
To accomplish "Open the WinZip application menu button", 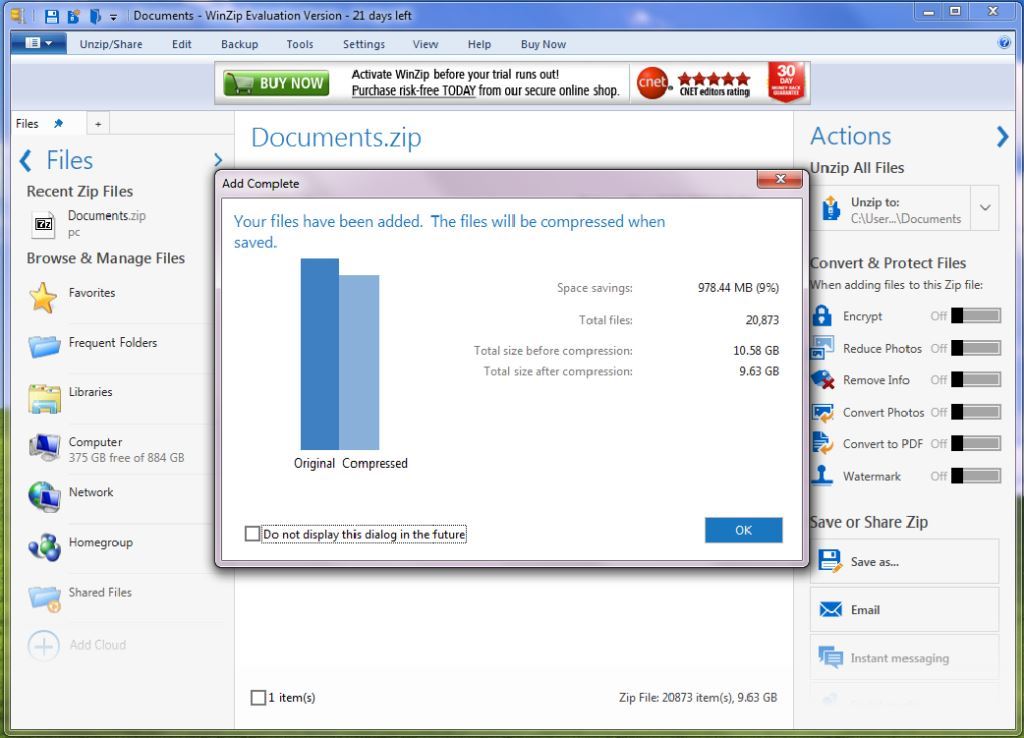I will tap(38, 43).
